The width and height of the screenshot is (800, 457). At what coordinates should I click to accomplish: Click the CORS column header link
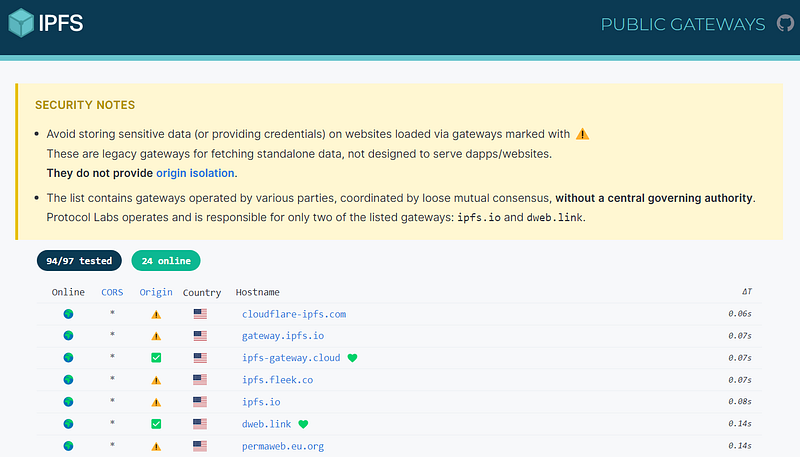[112, 292]
